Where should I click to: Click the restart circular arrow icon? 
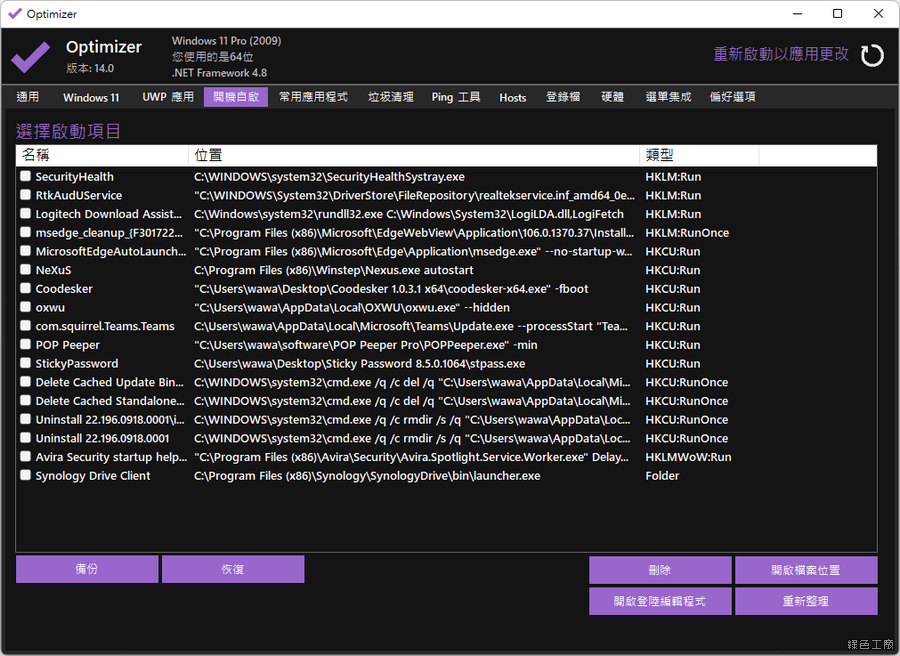(x=872, y=55)
